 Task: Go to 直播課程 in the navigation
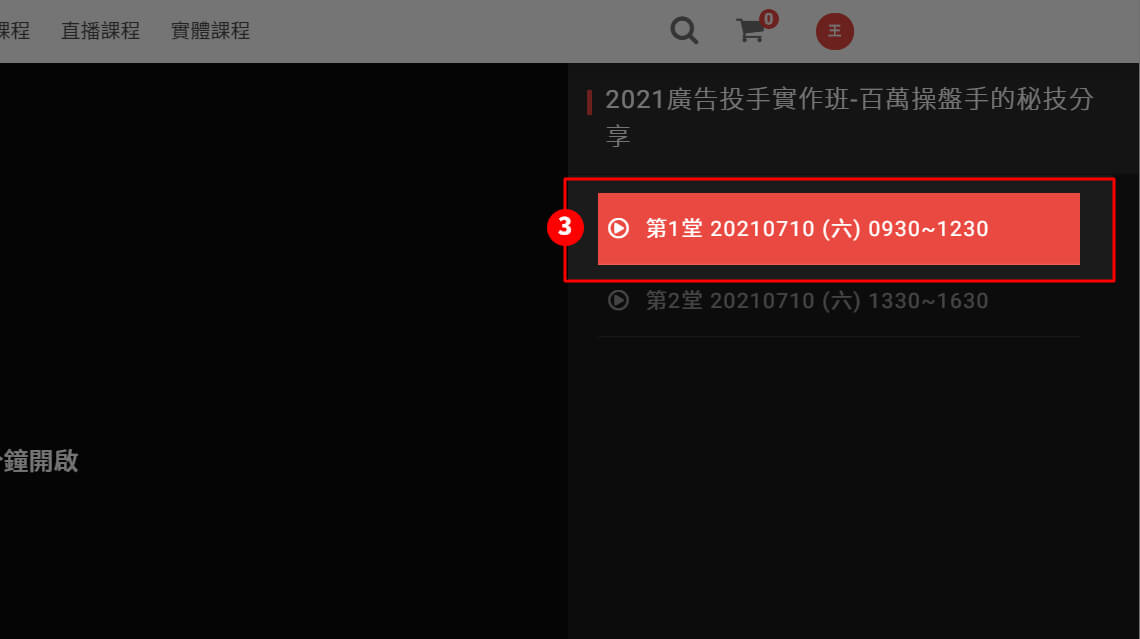(x=100, y=31)
